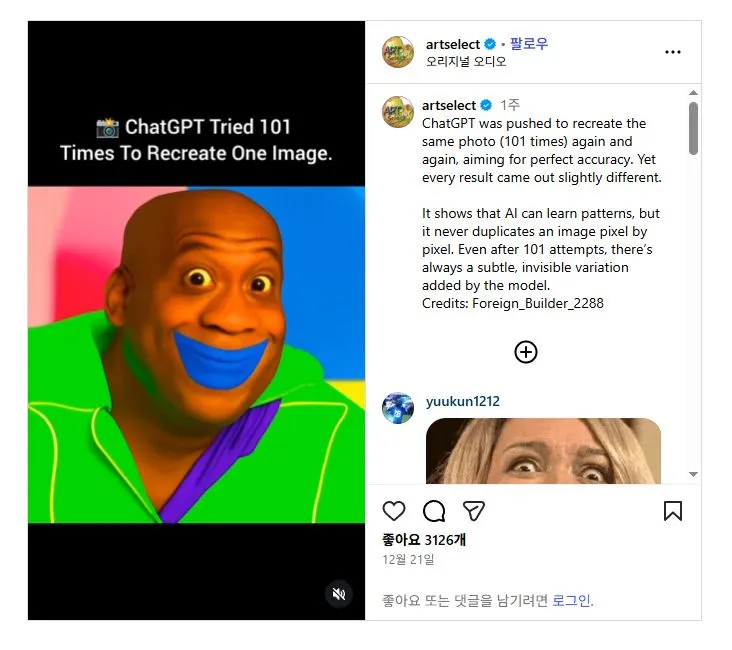Open yuukun1212's profile avatar

coord(398,408)
